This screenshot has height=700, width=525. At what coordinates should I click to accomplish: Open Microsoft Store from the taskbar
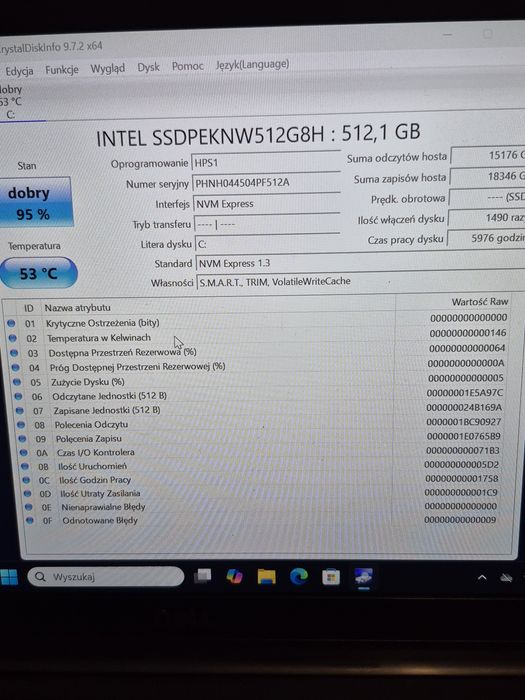[331, 577]
